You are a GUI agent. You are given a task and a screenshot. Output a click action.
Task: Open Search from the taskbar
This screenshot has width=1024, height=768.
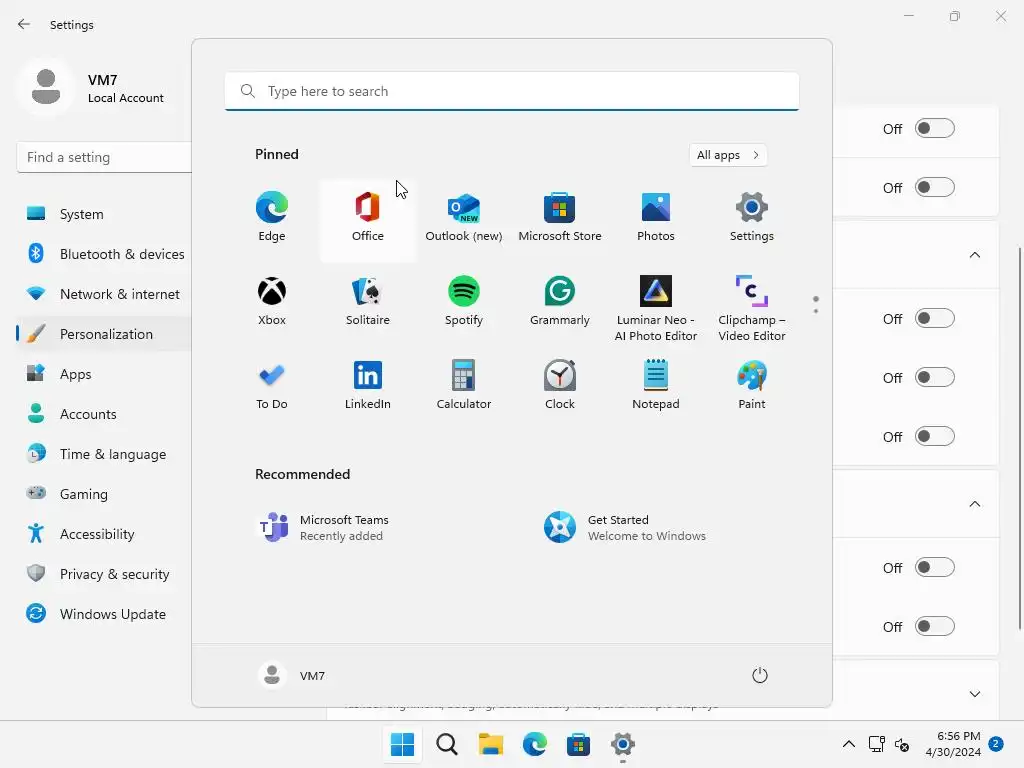point(447,744)
